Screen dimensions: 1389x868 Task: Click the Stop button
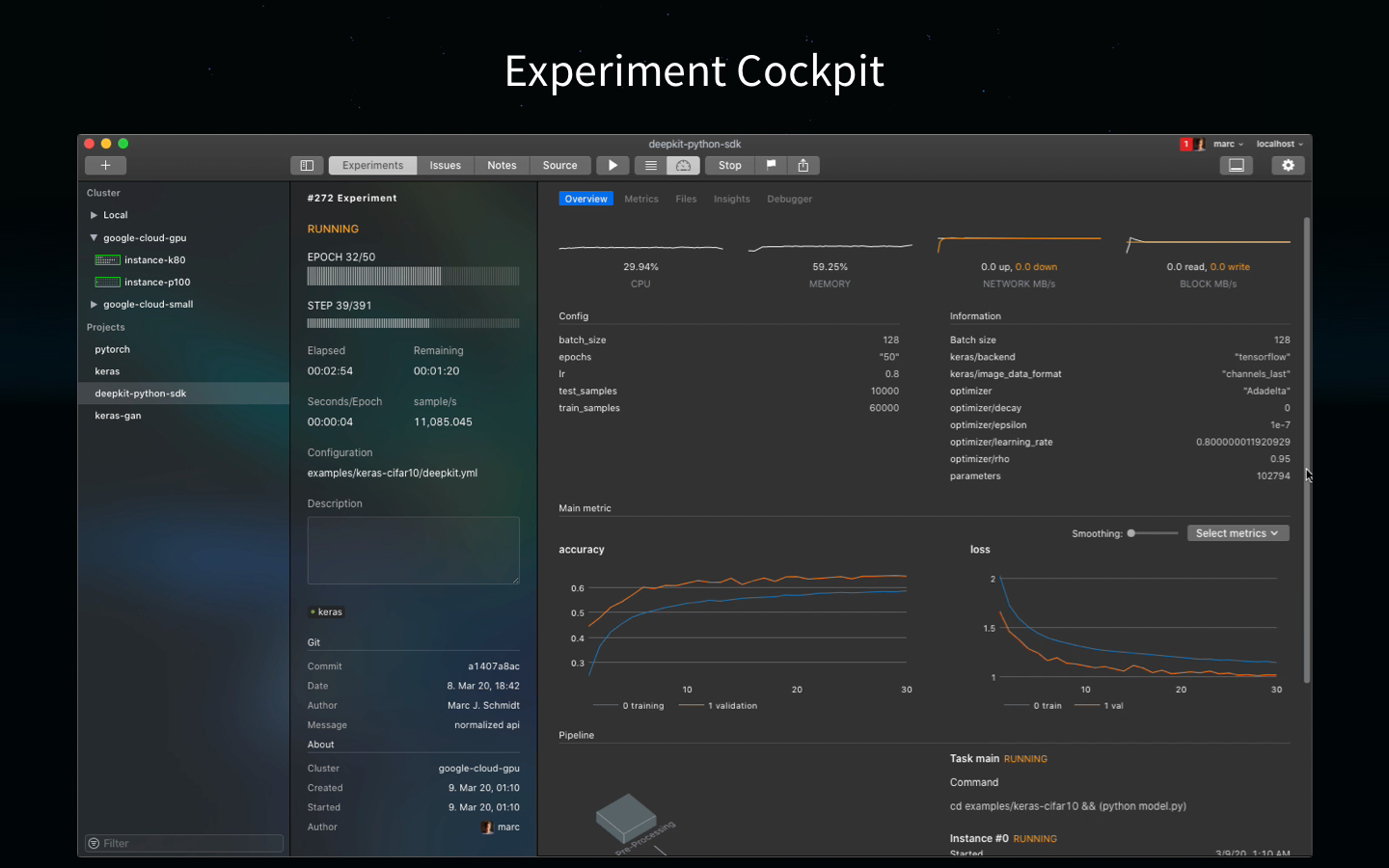click(728, 165)
